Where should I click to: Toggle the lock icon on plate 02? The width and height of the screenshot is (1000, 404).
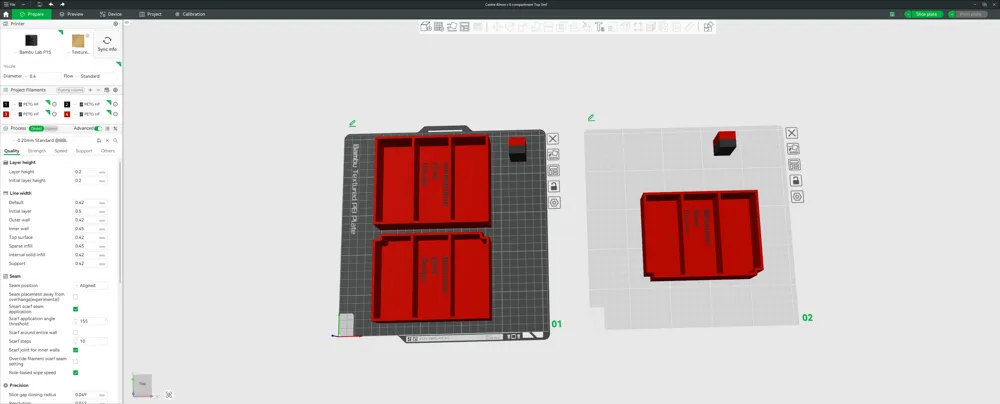[796, 181]
